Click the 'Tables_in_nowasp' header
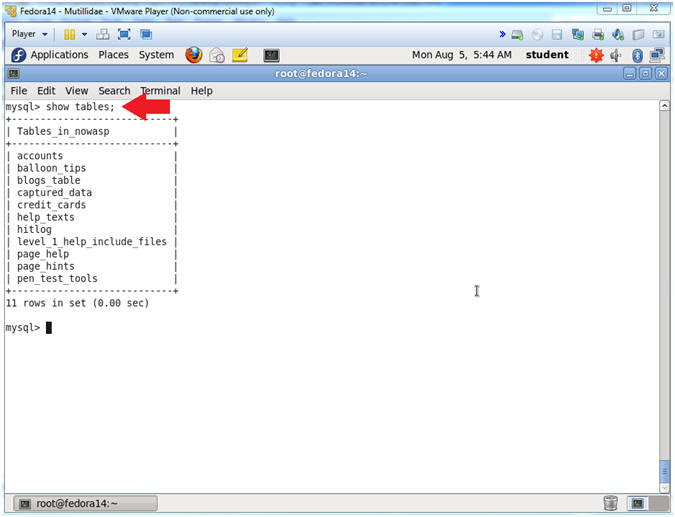The image size is (675, 517). 63,131
